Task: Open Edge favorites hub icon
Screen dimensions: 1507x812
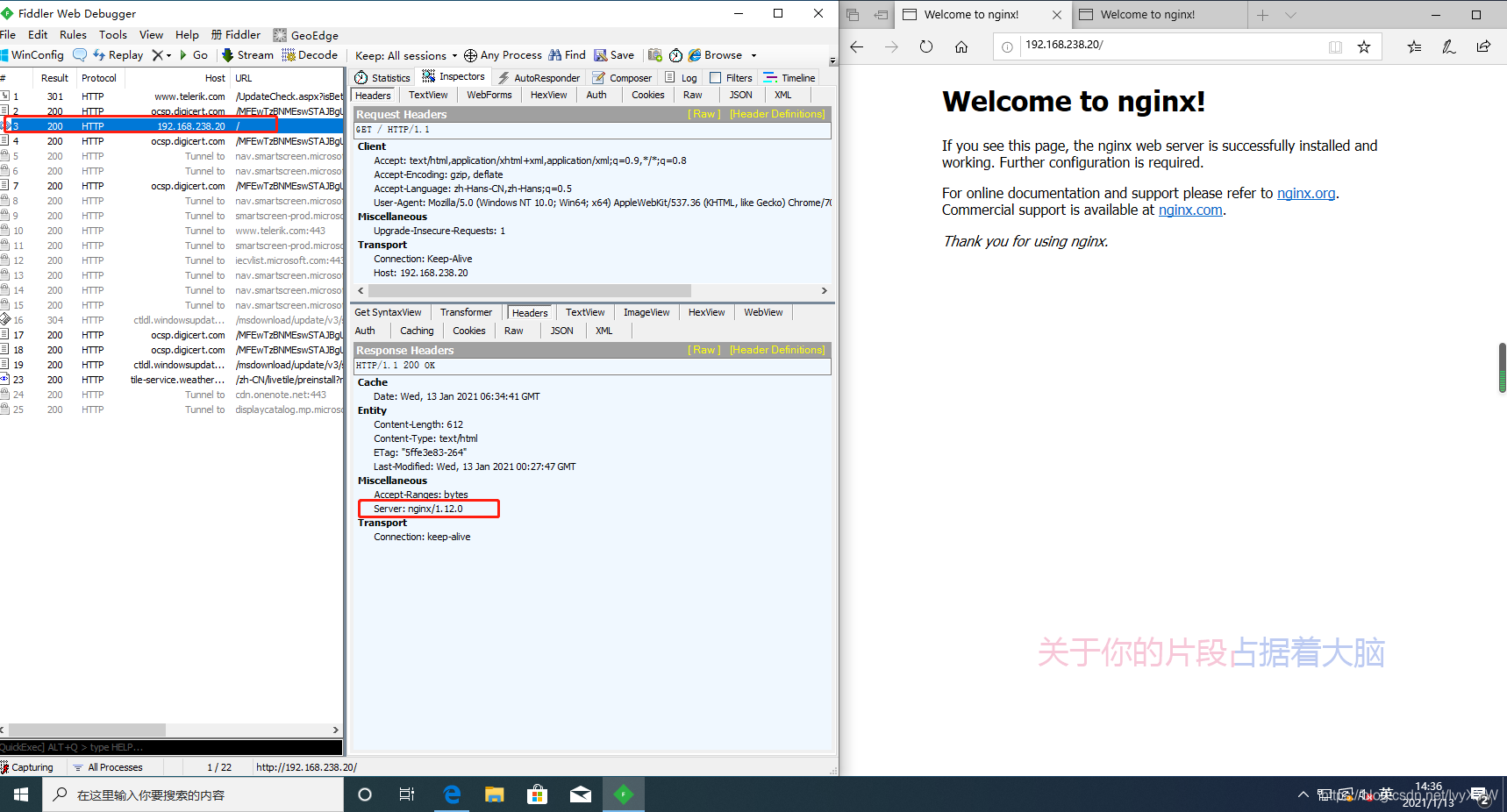Action: click(1414, 46)
